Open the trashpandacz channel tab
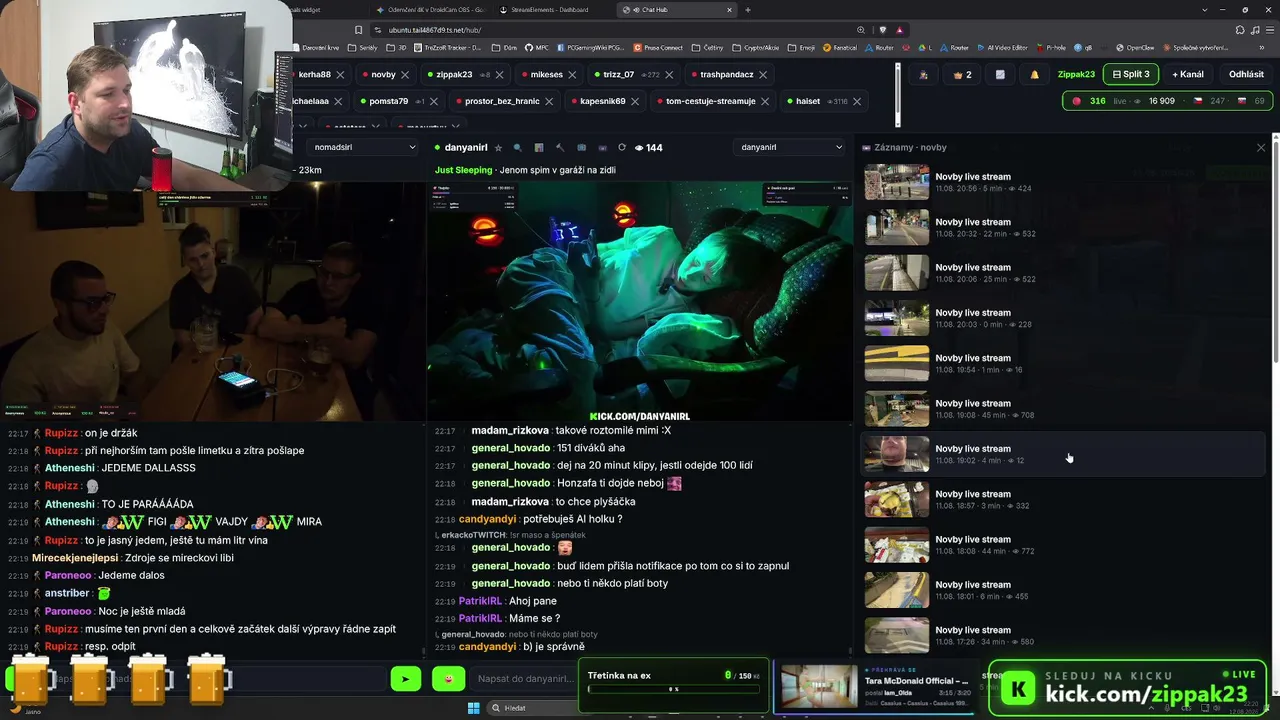 point(727,74)
